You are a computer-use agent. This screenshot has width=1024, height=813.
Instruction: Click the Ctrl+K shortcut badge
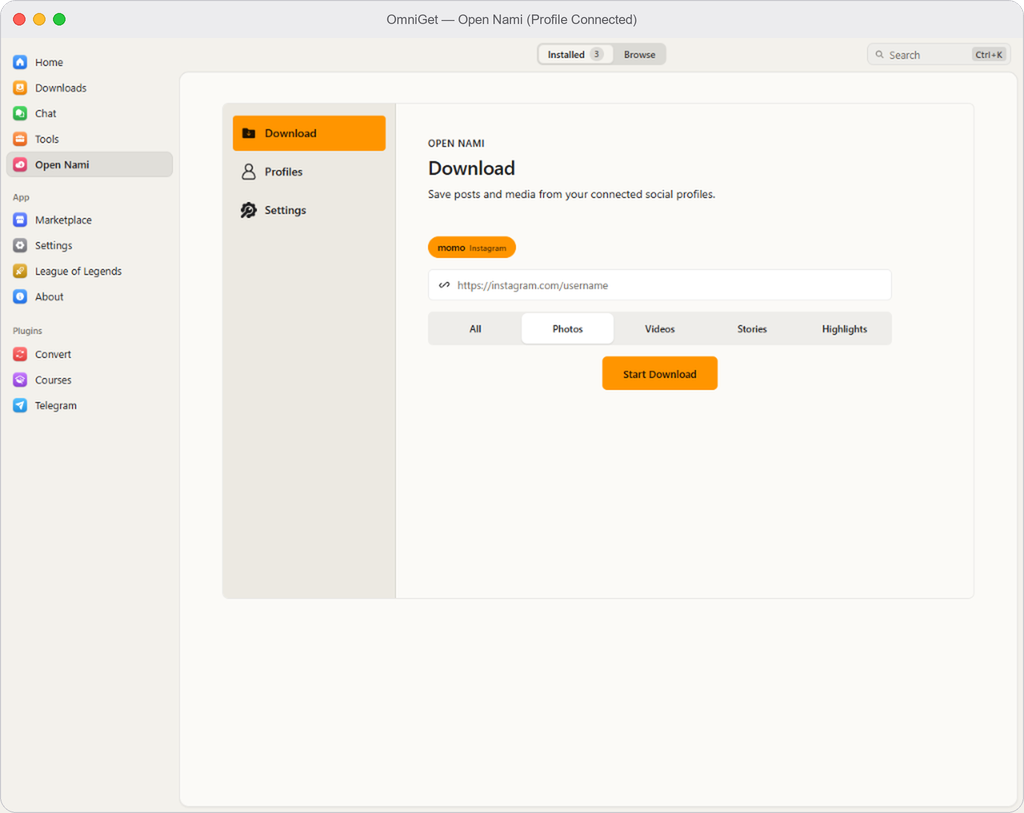989,55
